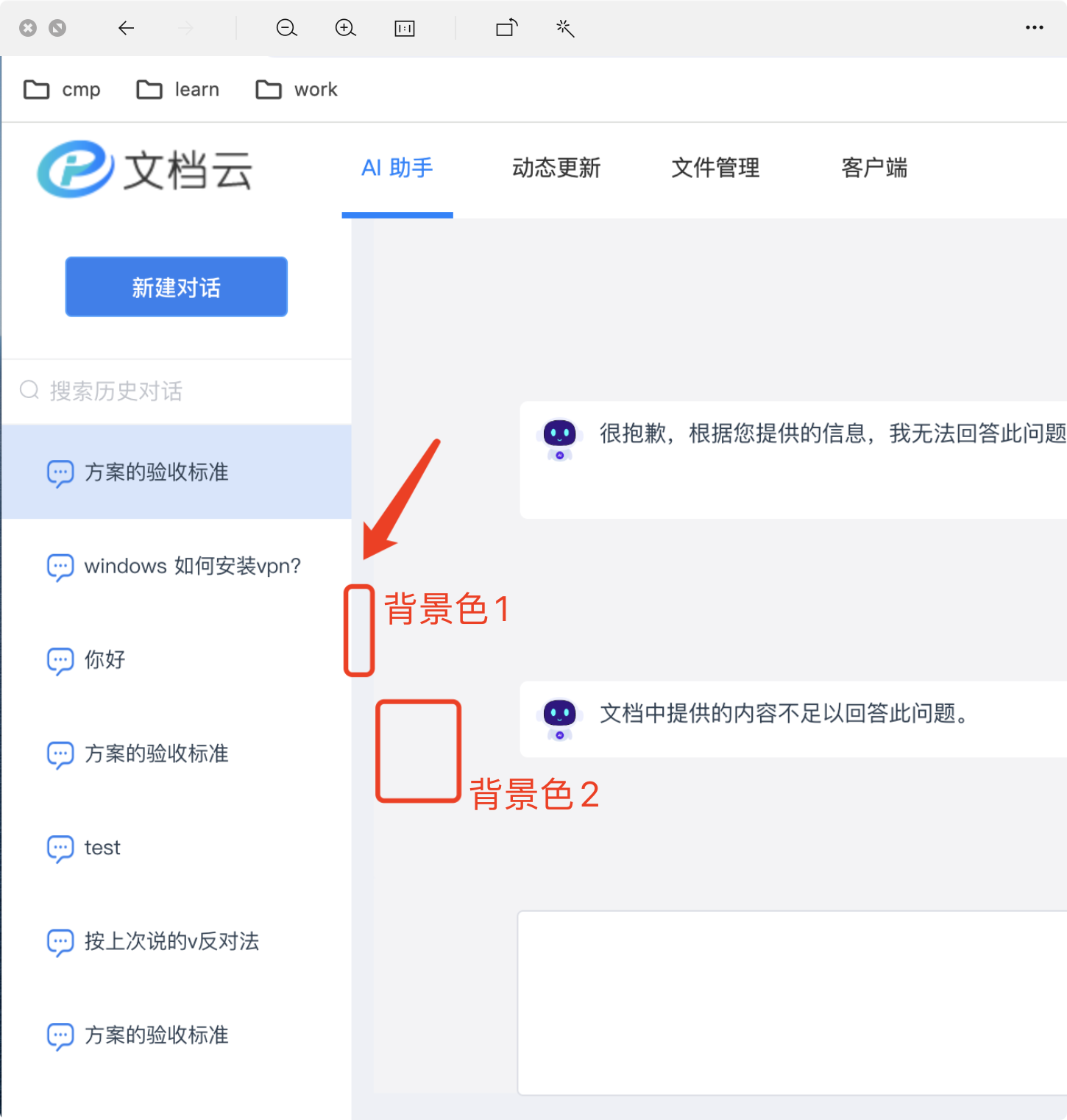Open the 你好 conversation

coord(177,660)
